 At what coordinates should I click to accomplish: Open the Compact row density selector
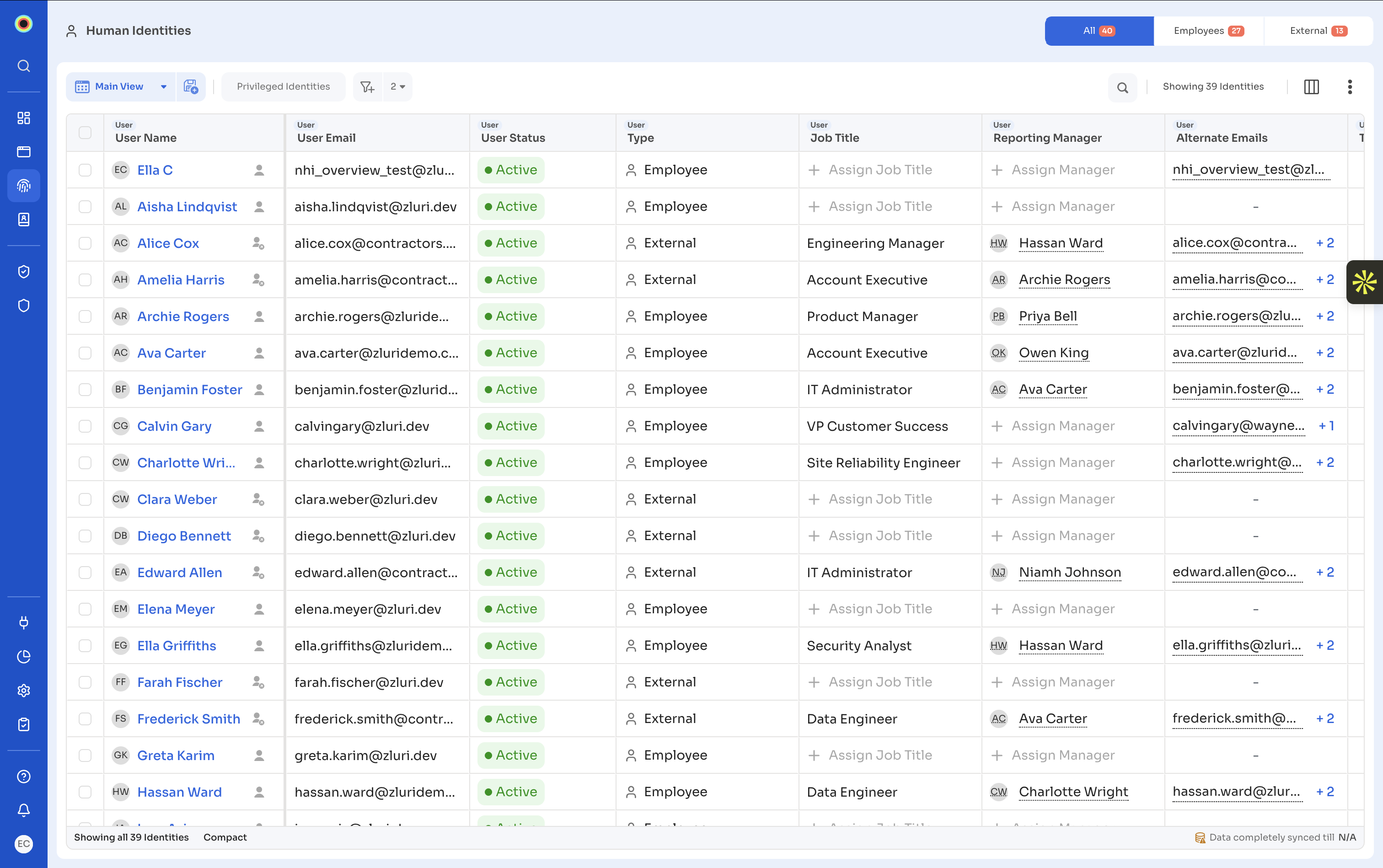225,837
